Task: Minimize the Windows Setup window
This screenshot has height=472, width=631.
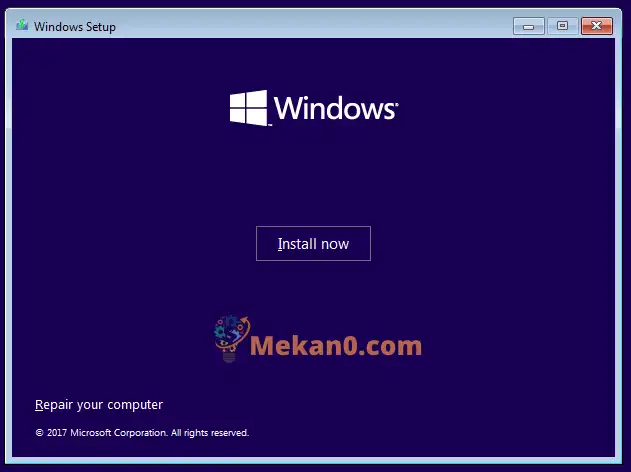Action: click(529, 26)
